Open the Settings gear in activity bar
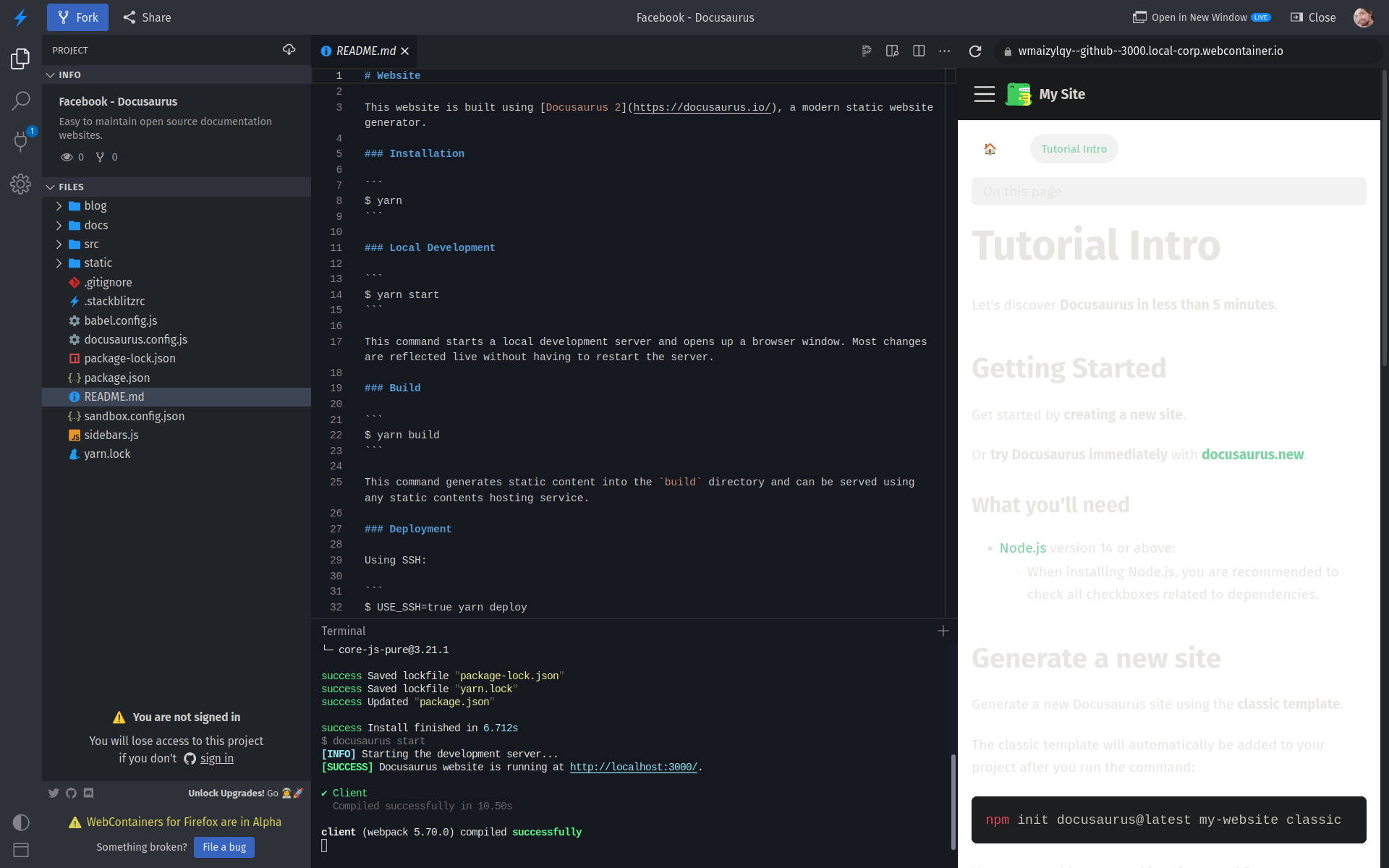The image size is (1389, 868). pos(20,184)
